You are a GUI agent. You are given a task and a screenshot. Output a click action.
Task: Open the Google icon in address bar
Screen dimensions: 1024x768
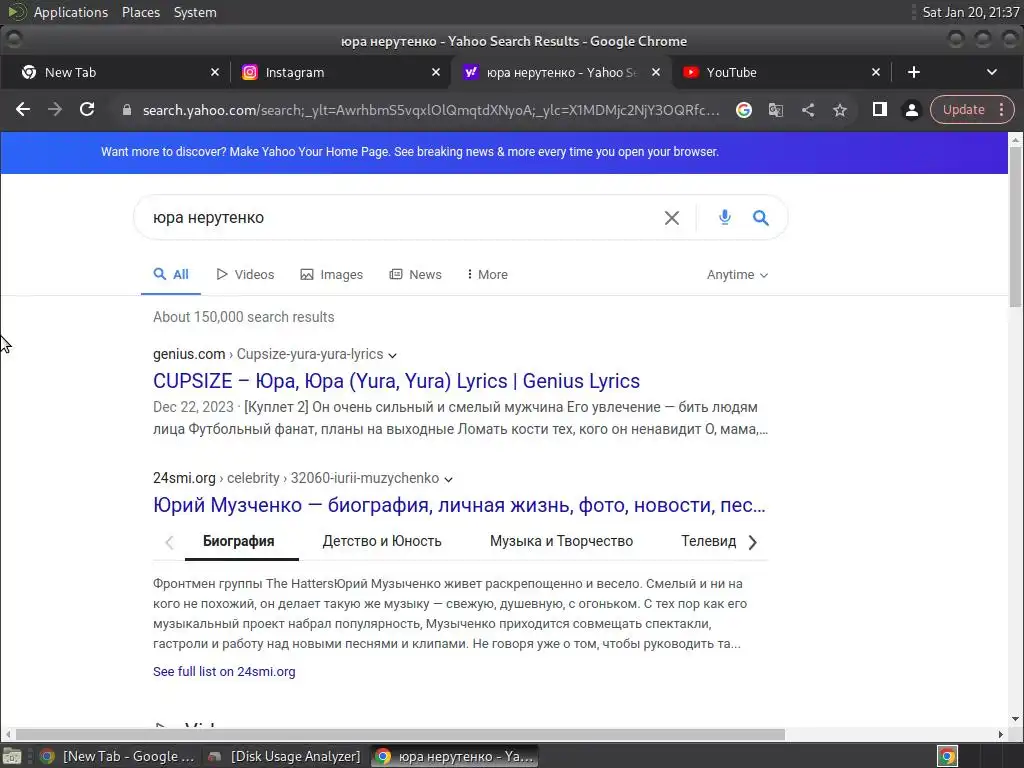(x=743, y=110)
